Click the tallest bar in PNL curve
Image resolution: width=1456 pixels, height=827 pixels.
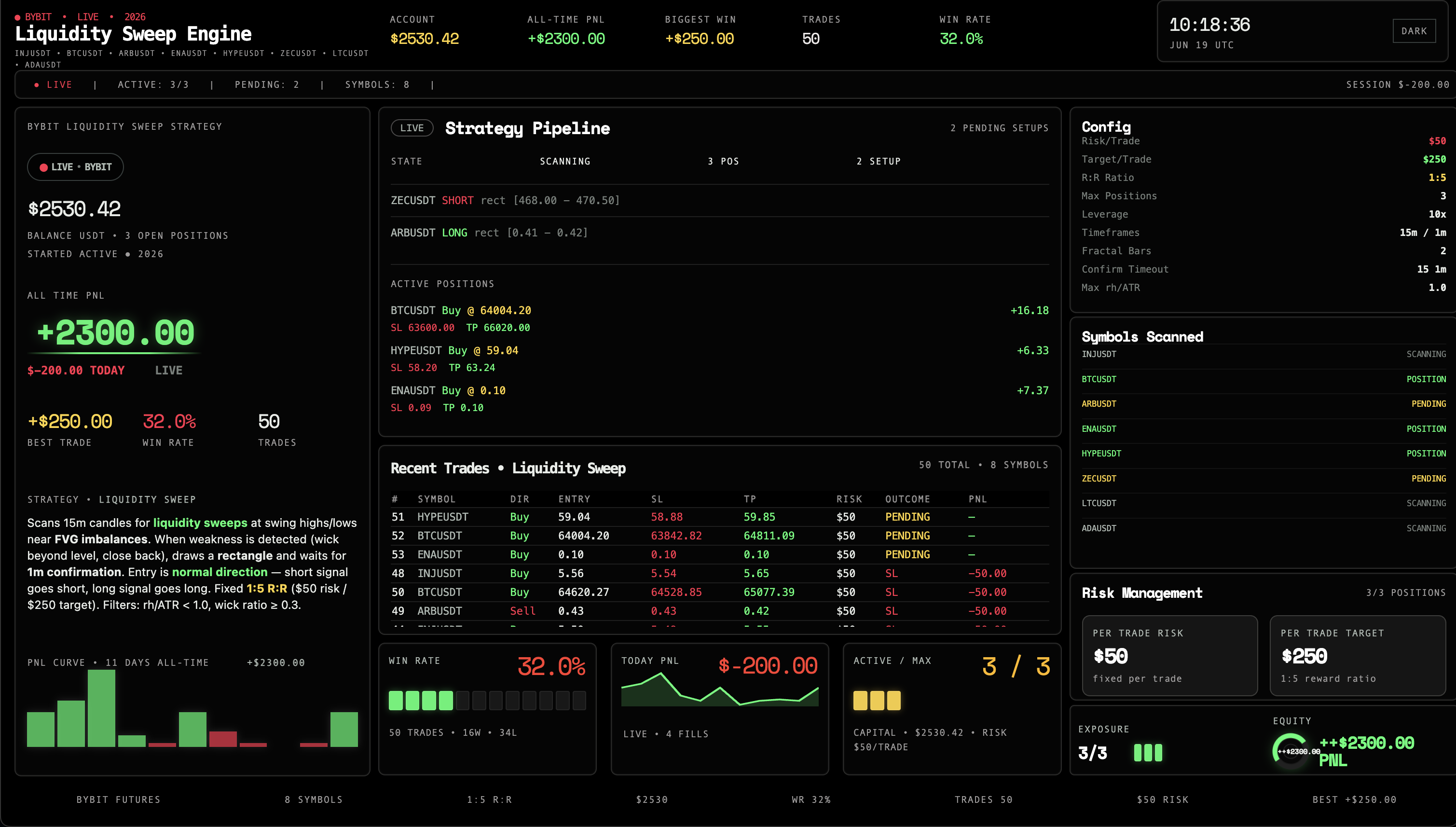pyautogui.click(x=102, y=708)
